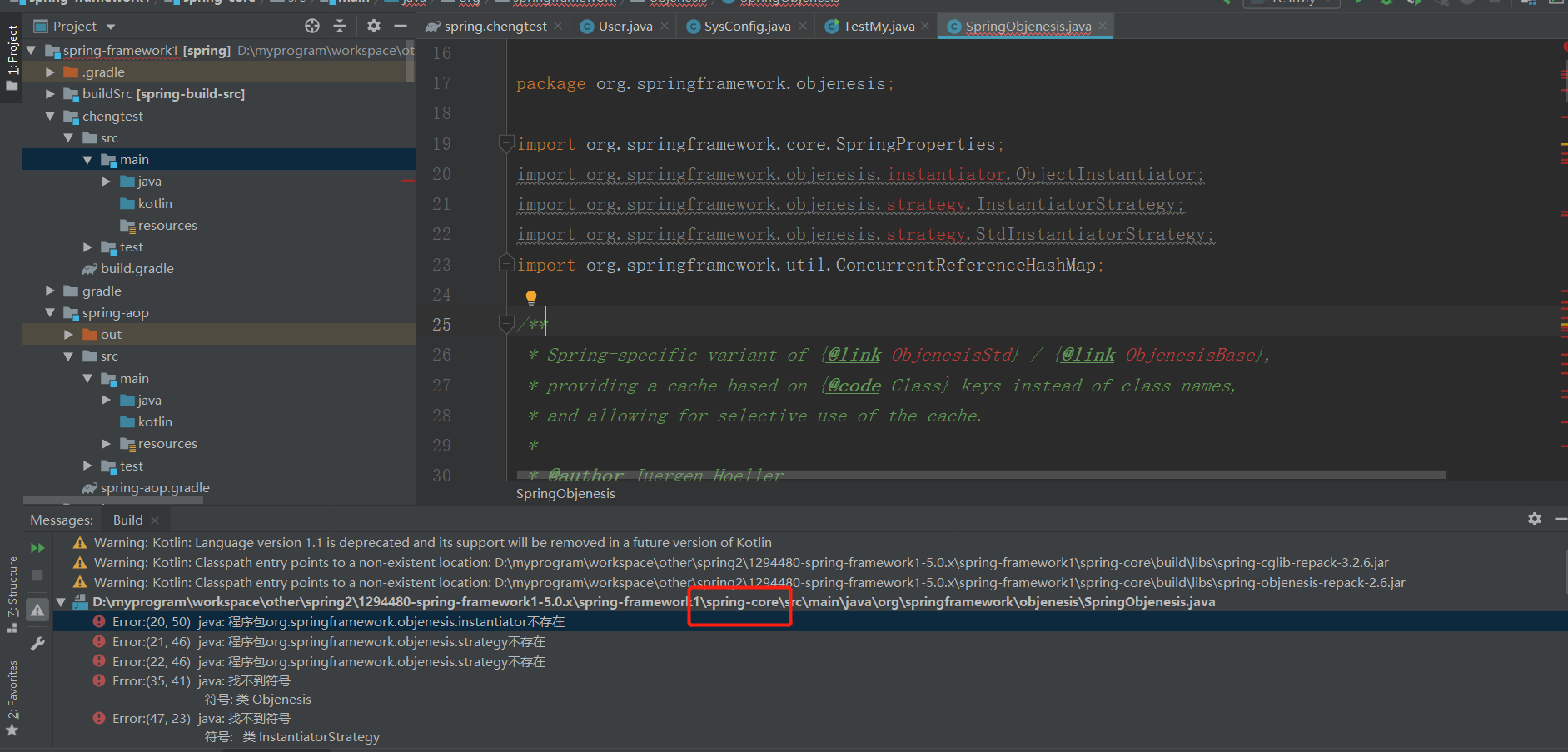Image resolution: width=1568 pixels, height=752 pixels.
Task: Collapse the chengtest module
Action: (x=50, y=116)
